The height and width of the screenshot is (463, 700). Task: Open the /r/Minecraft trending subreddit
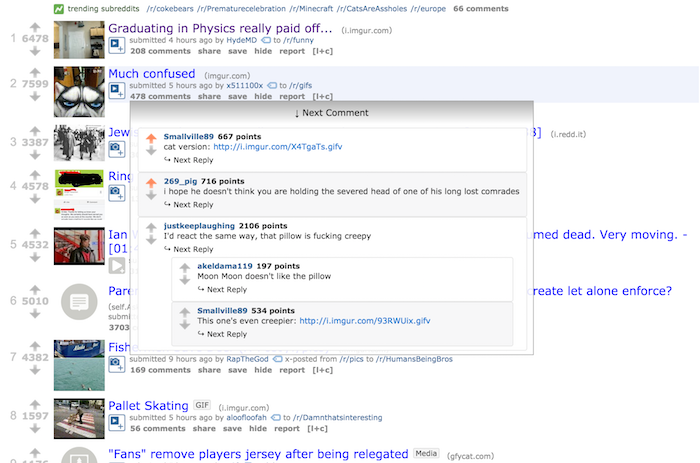click(x=311, y=8)
